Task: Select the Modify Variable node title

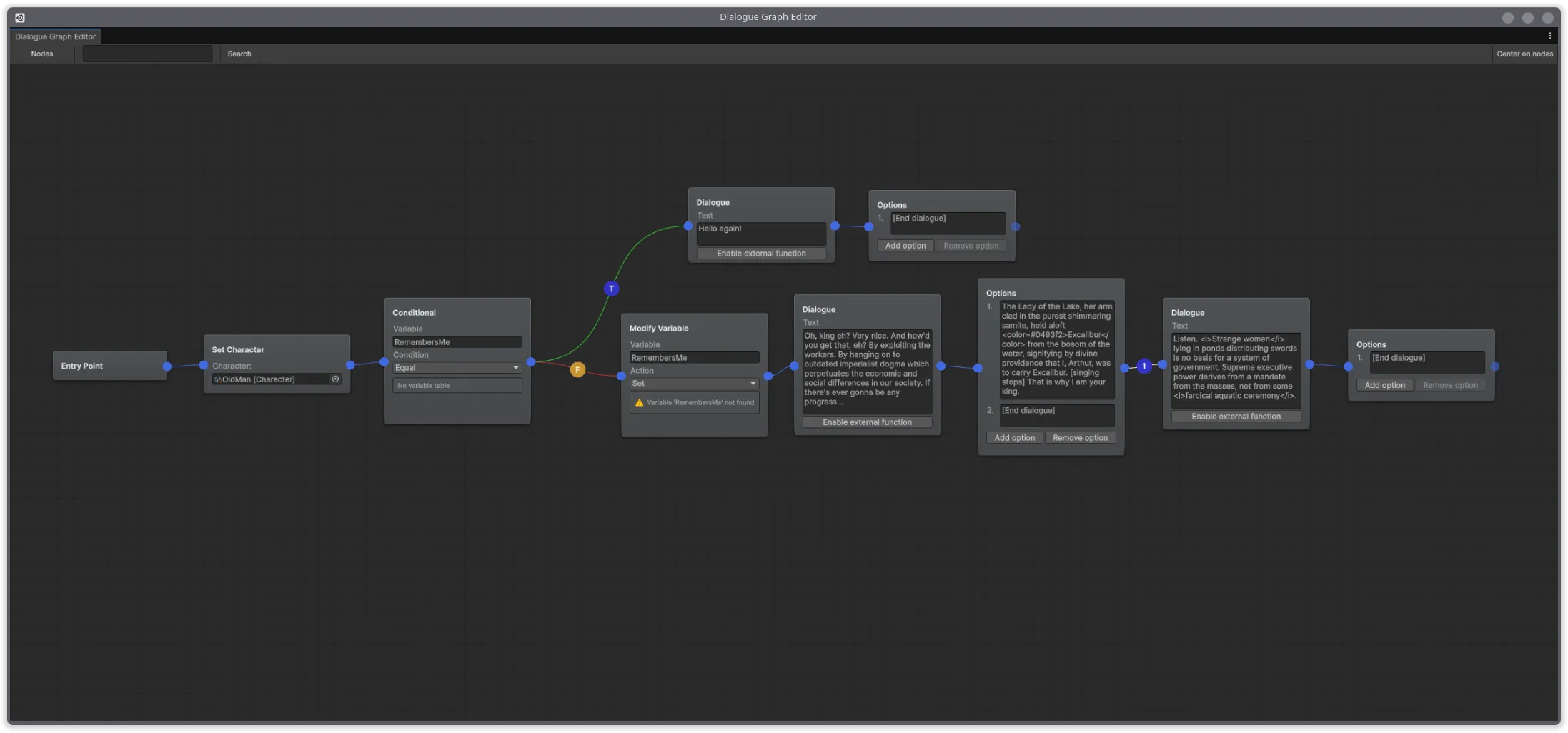Action: point(659,329)
